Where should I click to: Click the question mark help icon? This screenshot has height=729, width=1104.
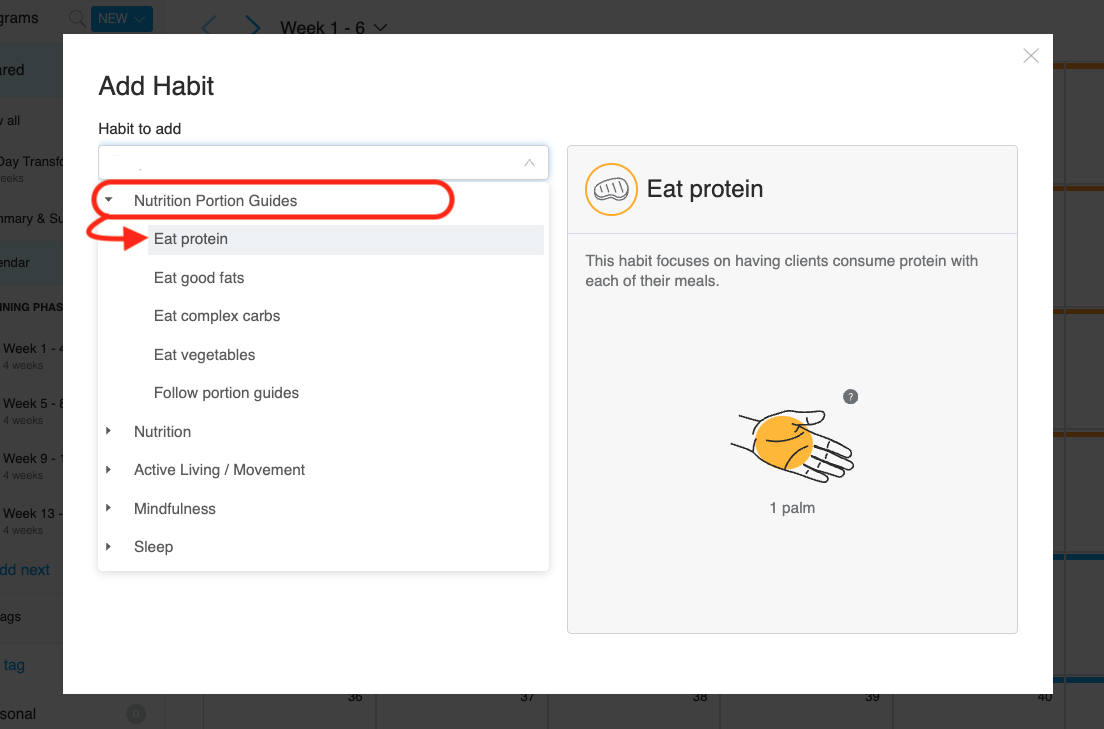(x=851, y=397)
